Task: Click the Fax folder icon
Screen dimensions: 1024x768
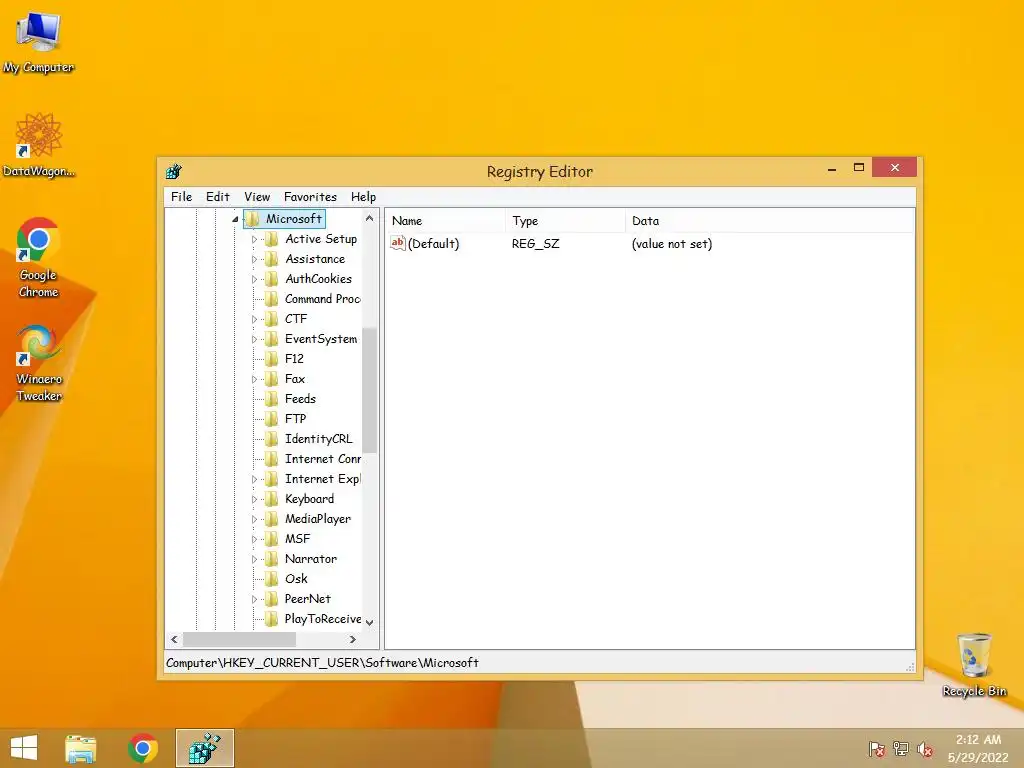Action: [272, 379]
